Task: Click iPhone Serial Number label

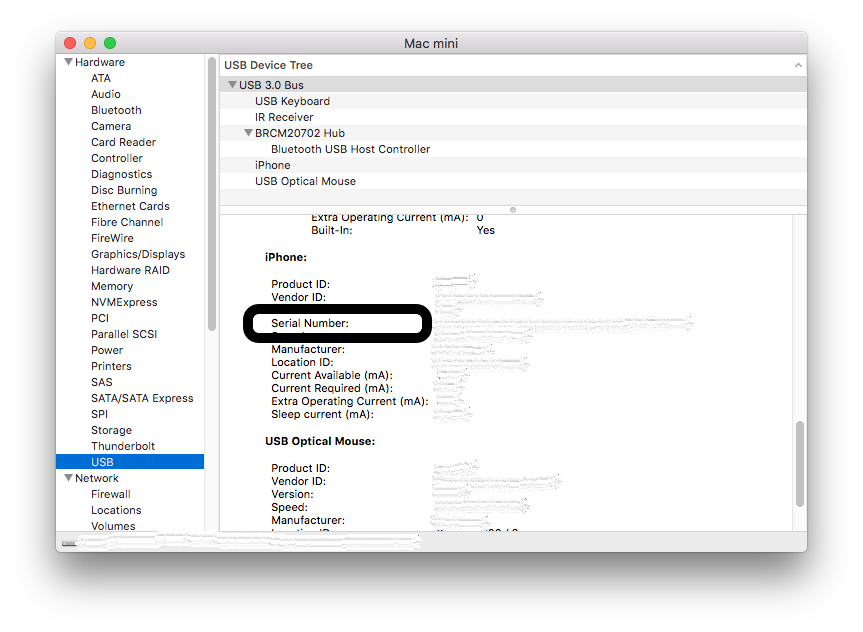Action: [310, 323]
